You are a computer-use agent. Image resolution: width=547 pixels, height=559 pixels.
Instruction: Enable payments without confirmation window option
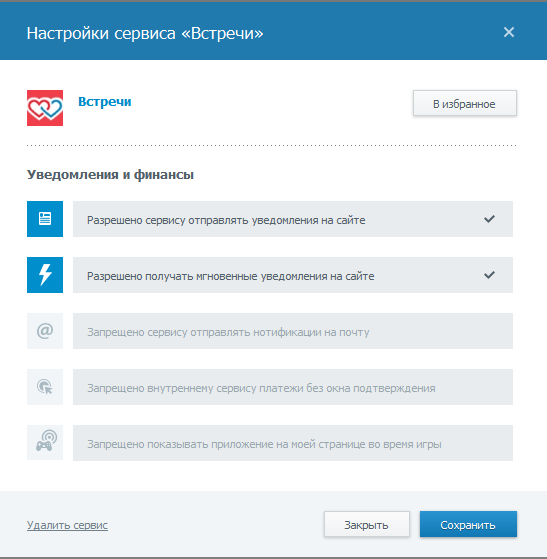[x=293, y=387]
